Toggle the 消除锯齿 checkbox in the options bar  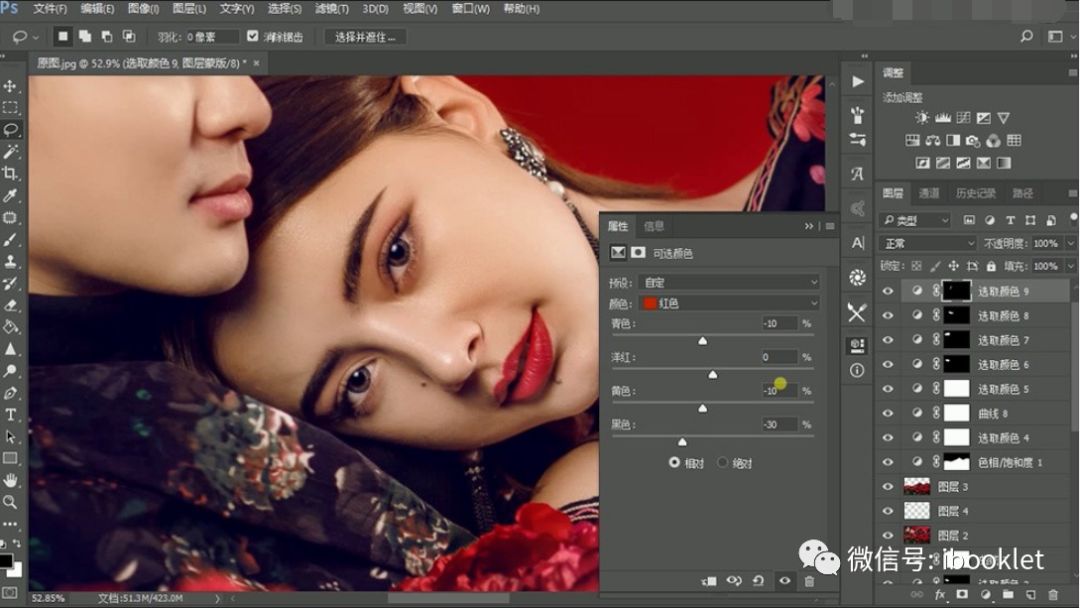pyautogui.click(x=253, y=36)
